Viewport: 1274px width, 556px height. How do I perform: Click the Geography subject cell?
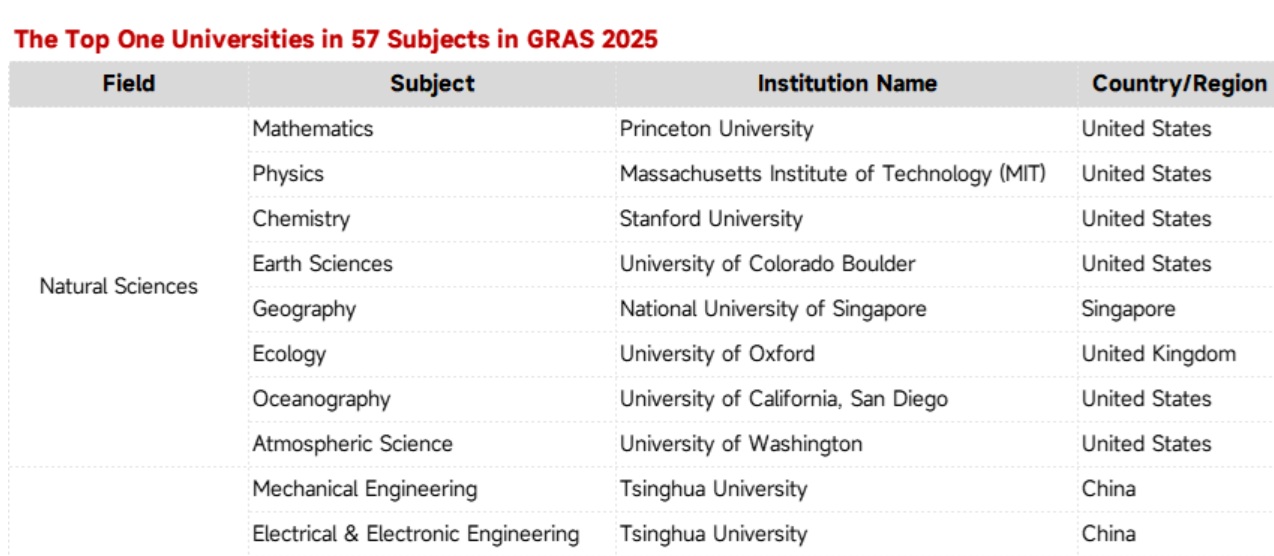[x=304, y=309]
